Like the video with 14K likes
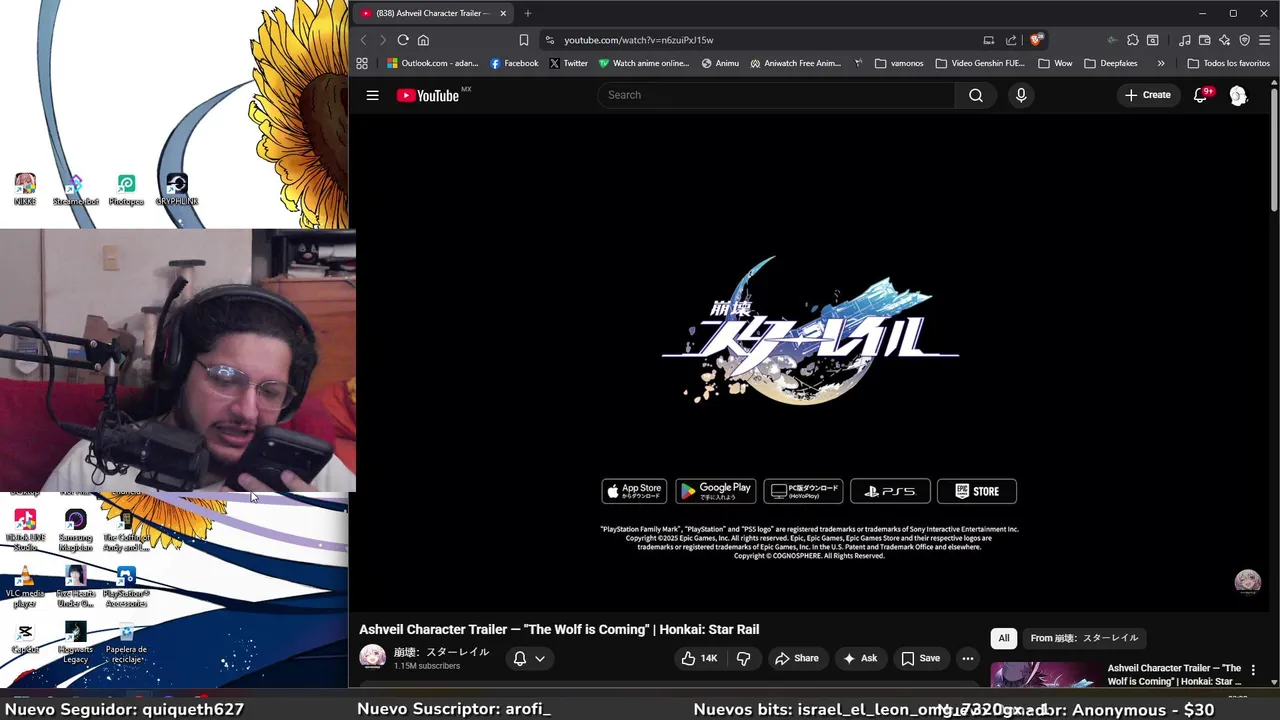Screen dimensions: 1280x720 699,658
